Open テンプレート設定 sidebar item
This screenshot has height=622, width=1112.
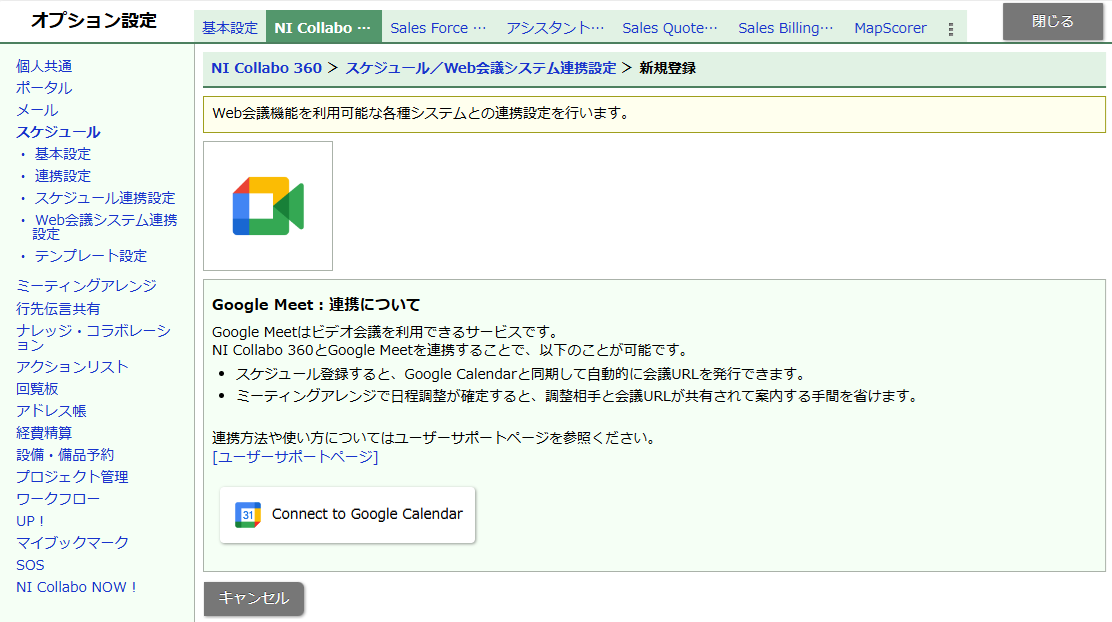(x=91, y=255)
